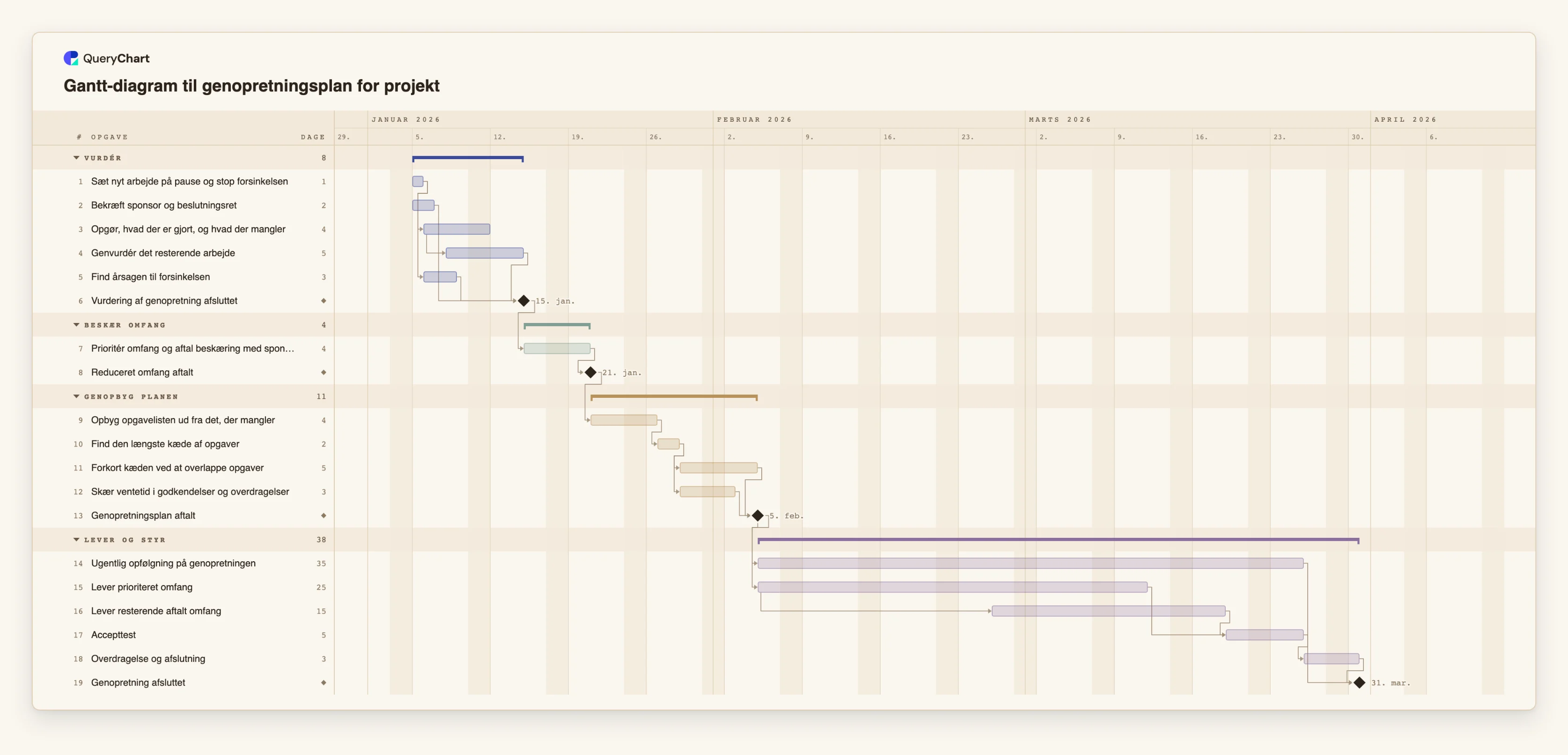Viewport: 1568px width, 755px height.
Task: Click the APRIL 2026 month header
Action: [x=1405, y=120]
